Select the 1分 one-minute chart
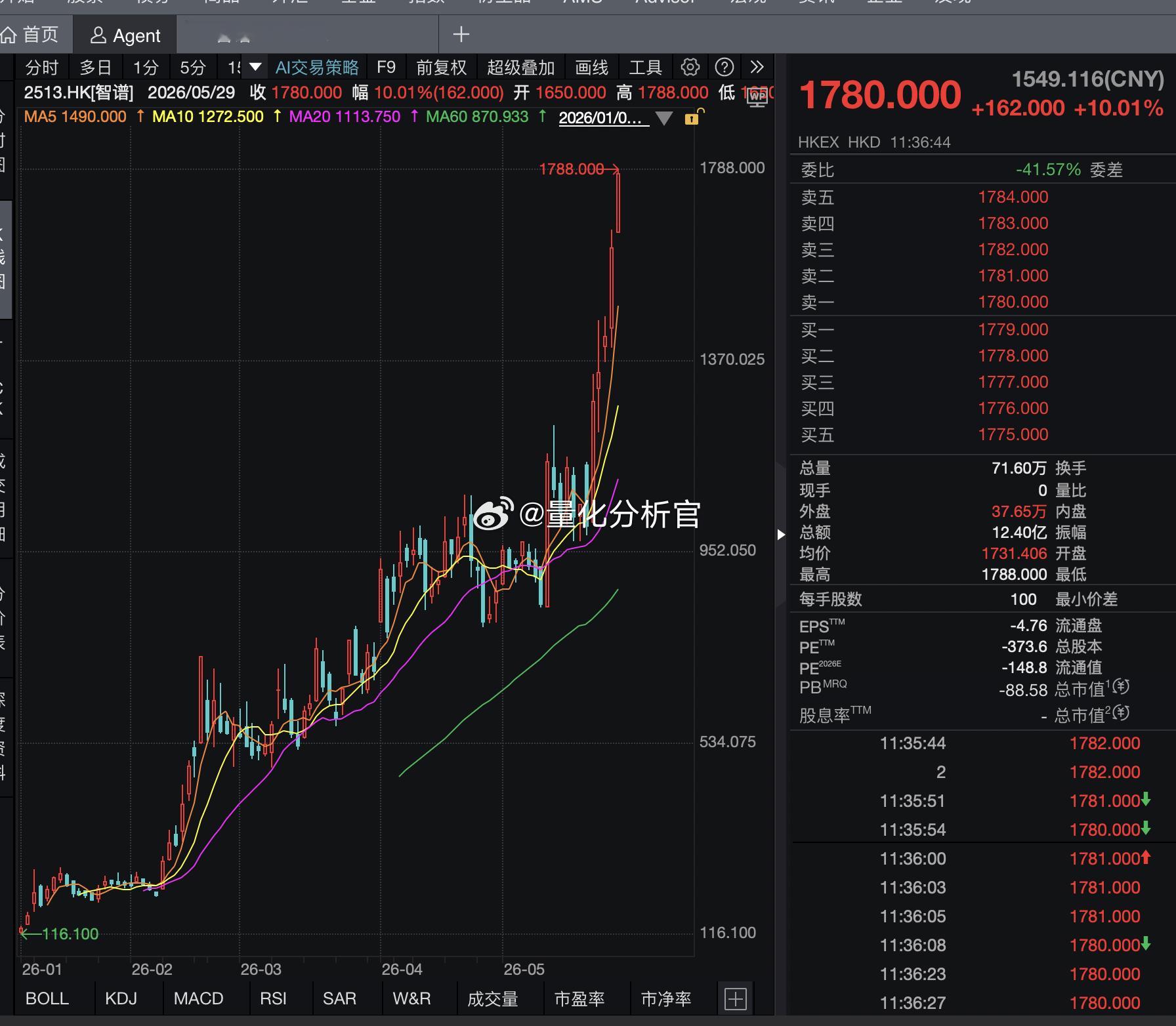The image size is (1176, 1026). pyautogui.click(x=146, y=68)
